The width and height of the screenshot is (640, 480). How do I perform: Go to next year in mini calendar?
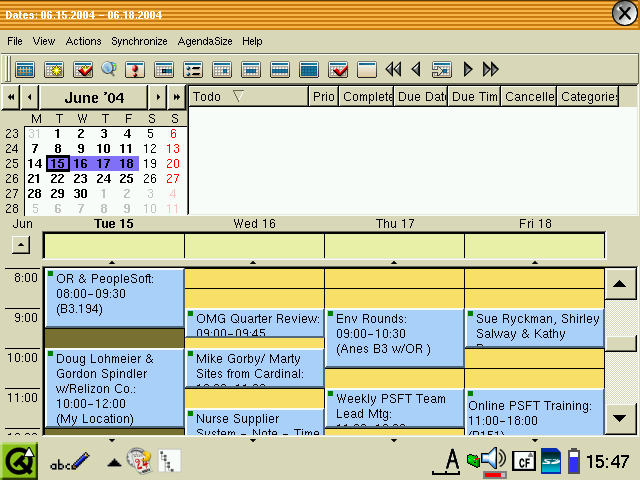pyautogui.click(x=177, y=97)
